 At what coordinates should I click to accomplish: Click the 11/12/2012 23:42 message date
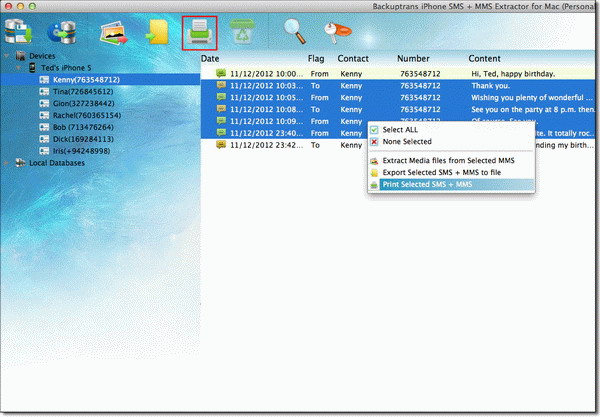point(266,145)
